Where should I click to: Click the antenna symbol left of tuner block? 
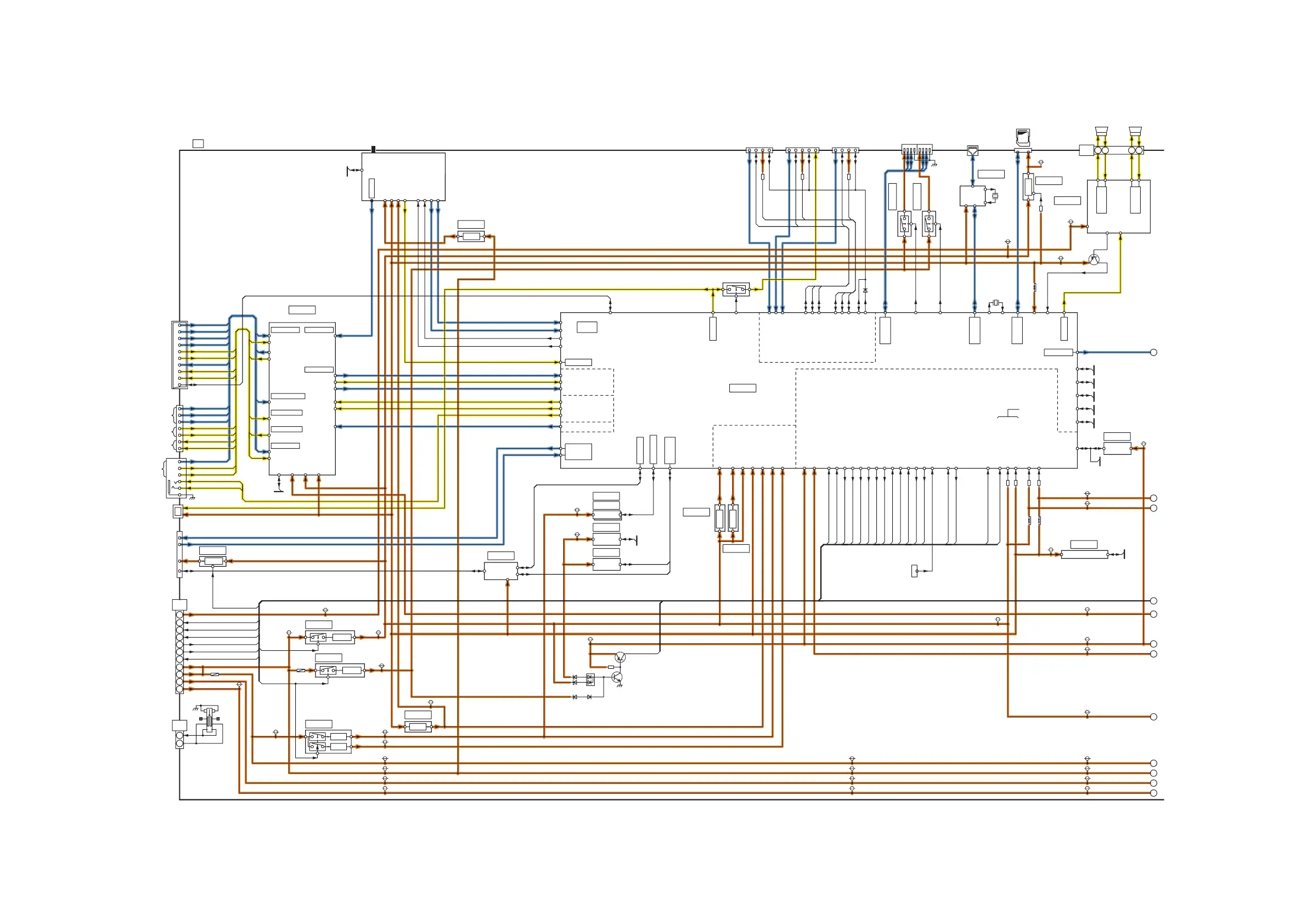pos(348,171)
